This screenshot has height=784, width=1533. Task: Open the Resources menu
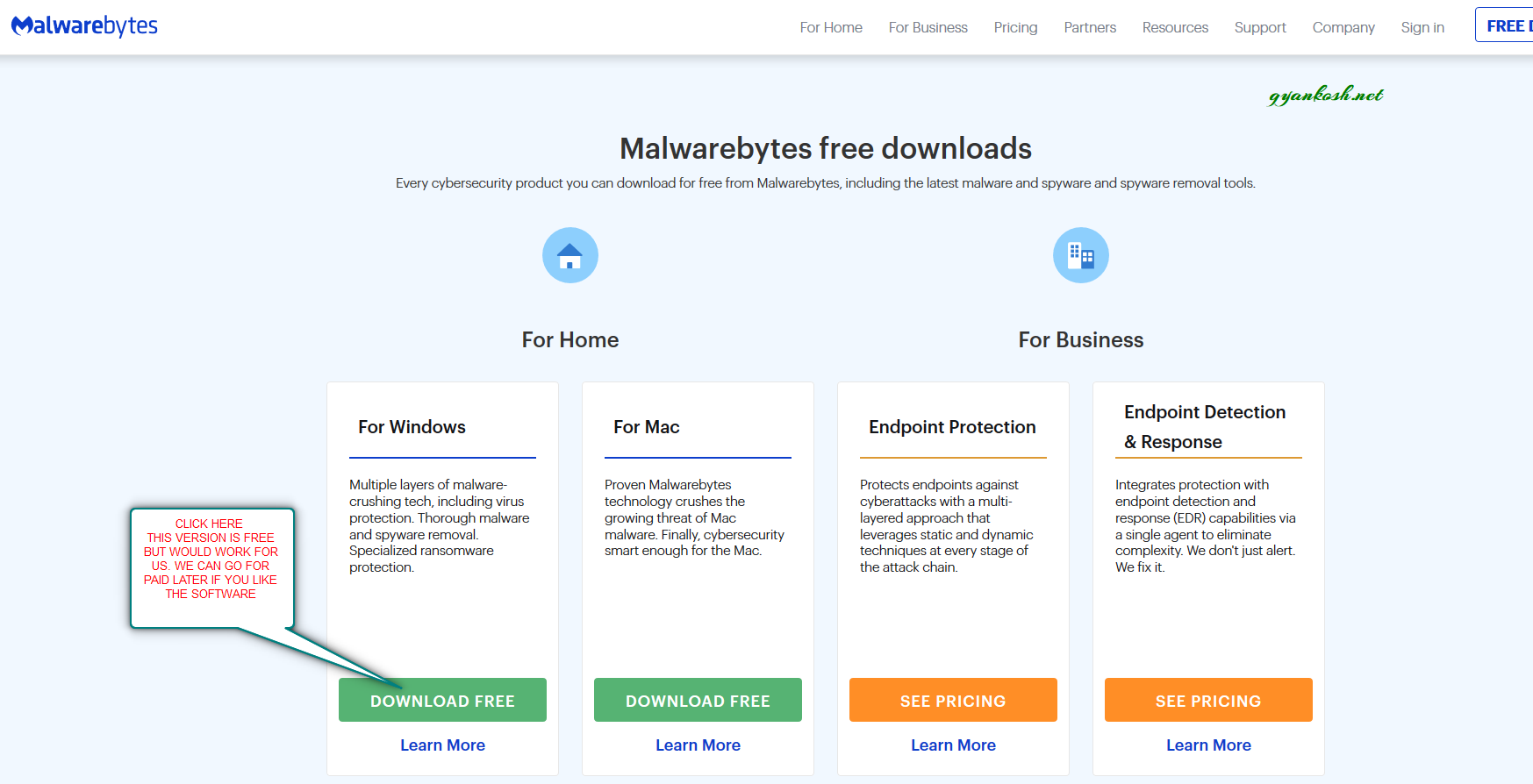click(1175, 27)
